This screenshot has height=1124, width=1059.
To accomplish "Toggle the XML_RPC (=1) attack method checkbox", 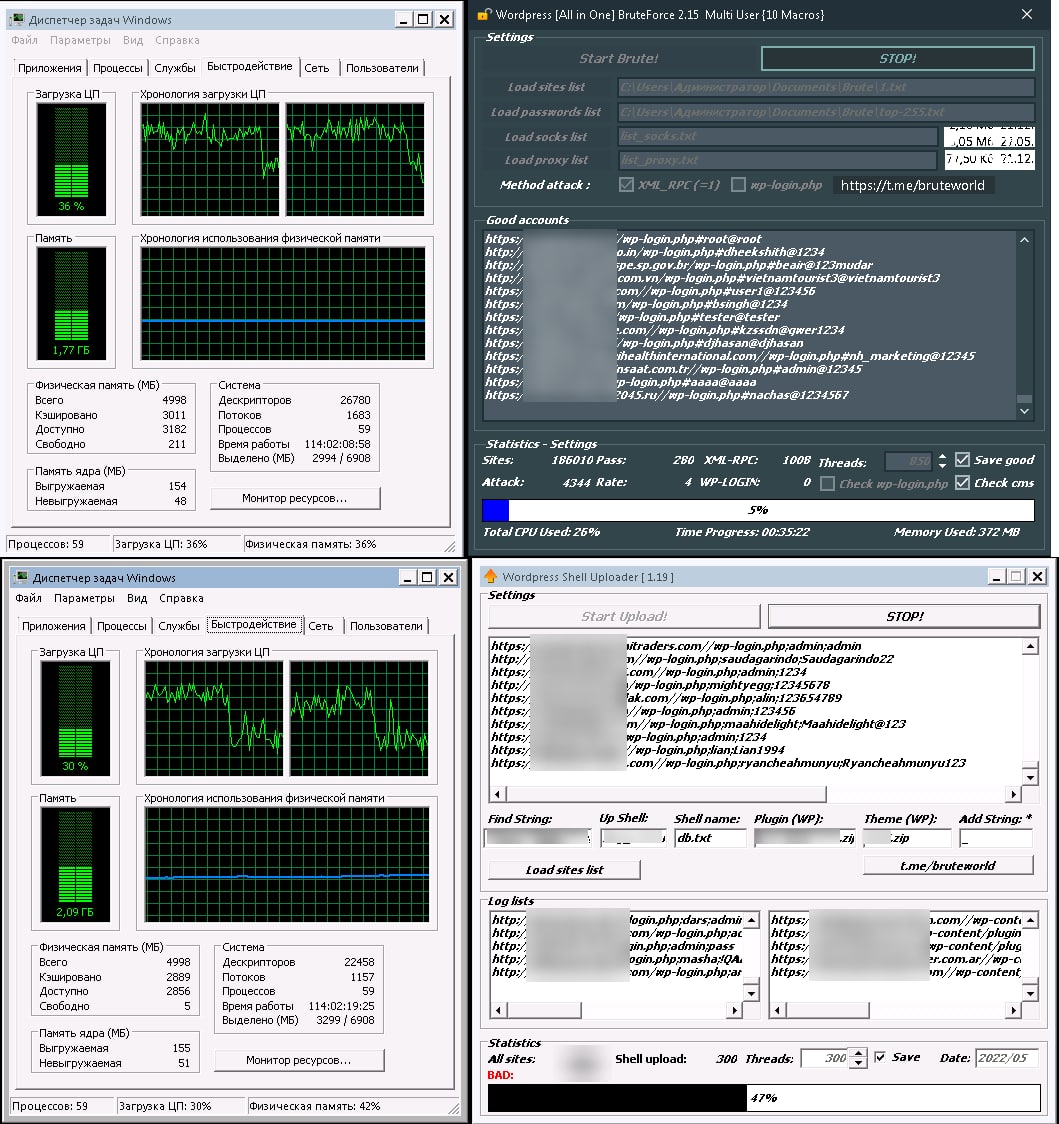I will (x=626, y=185).
